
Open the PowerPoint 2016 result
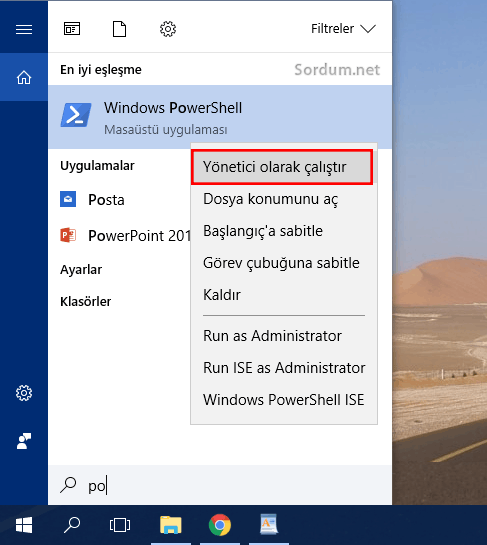coord(119,236)
